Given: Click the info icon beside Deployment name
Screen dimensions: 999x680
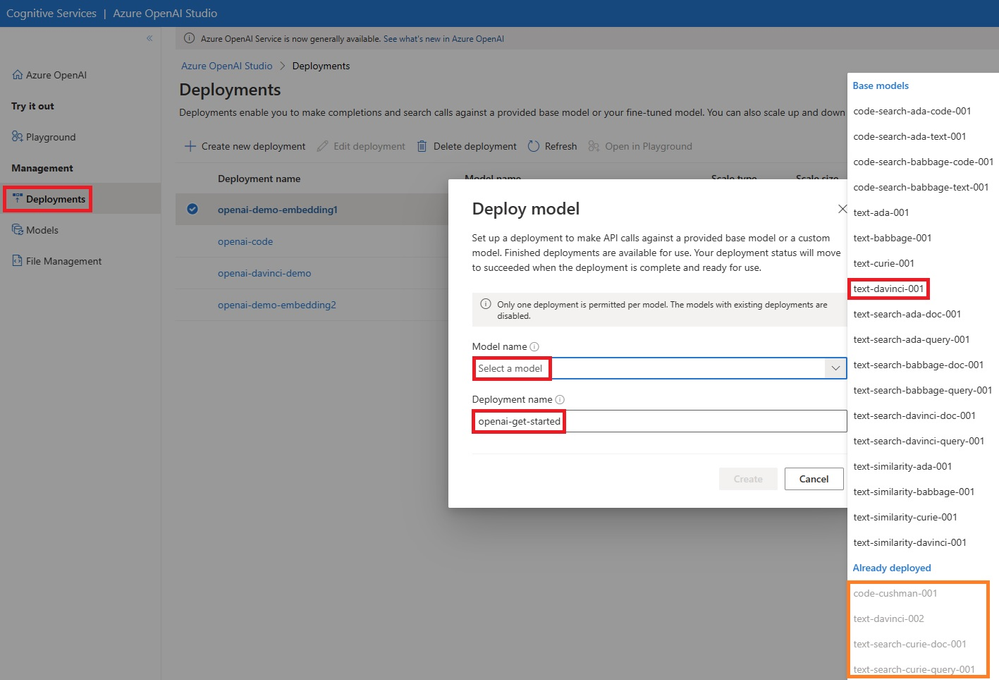Looking at the screenshot, I should 559,400.
